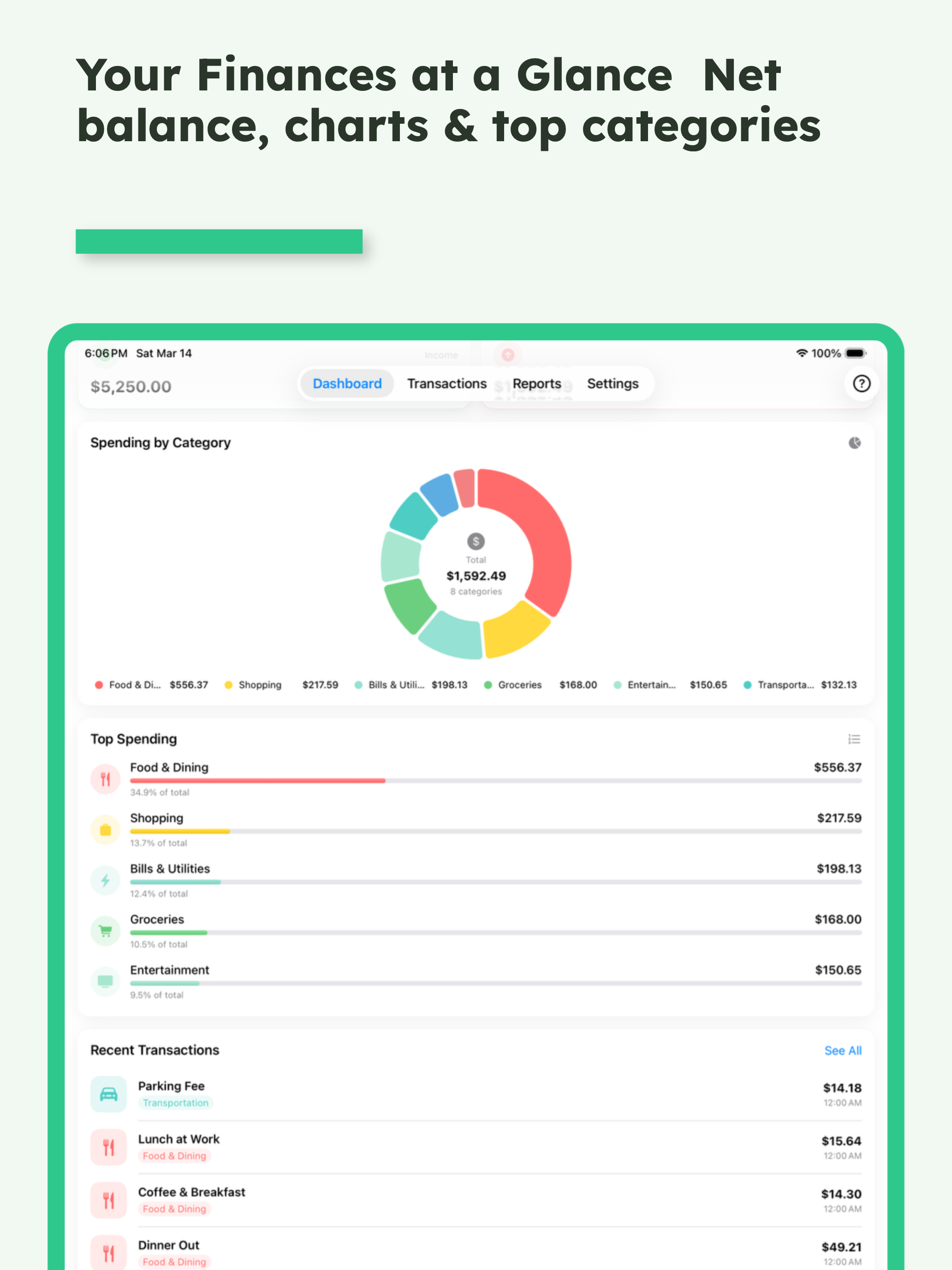The height and width of the screenshot is (1270, 952).
Task: Click the $198.13 Bills & Utilities amount in Top Spending
Action: [839, 869]
